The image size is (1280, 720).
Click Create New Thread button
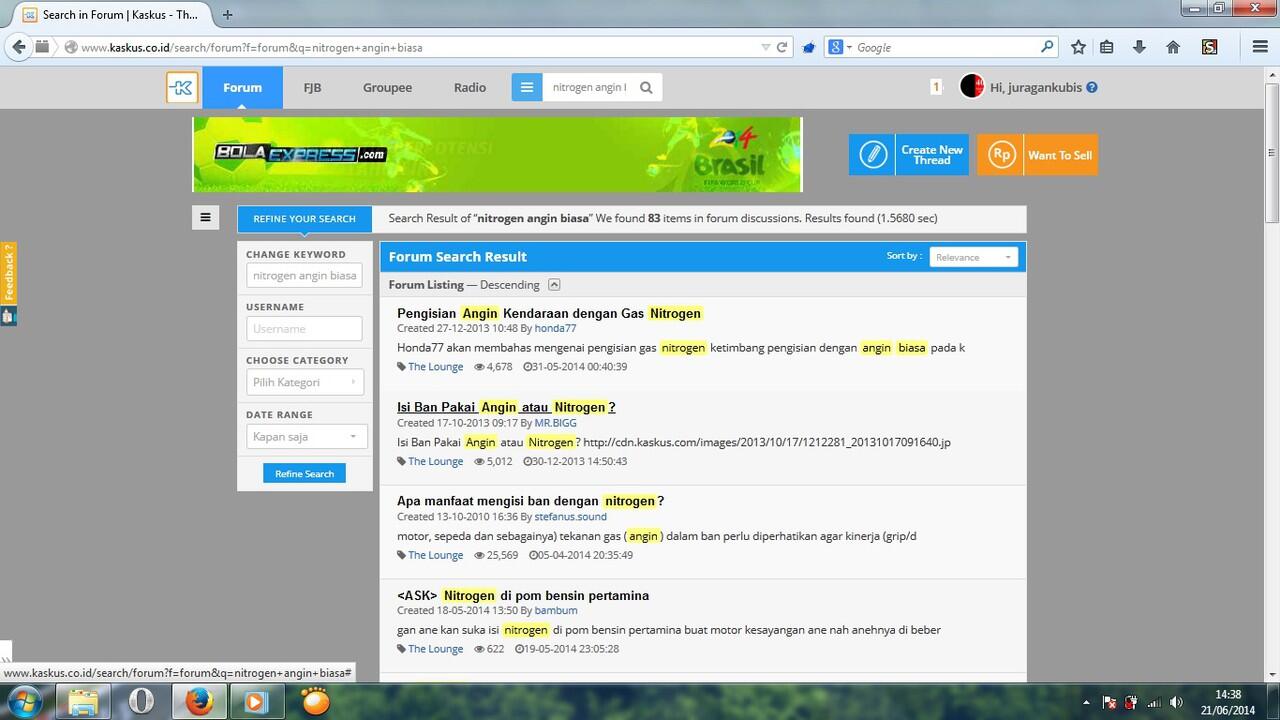pos(909,155)
